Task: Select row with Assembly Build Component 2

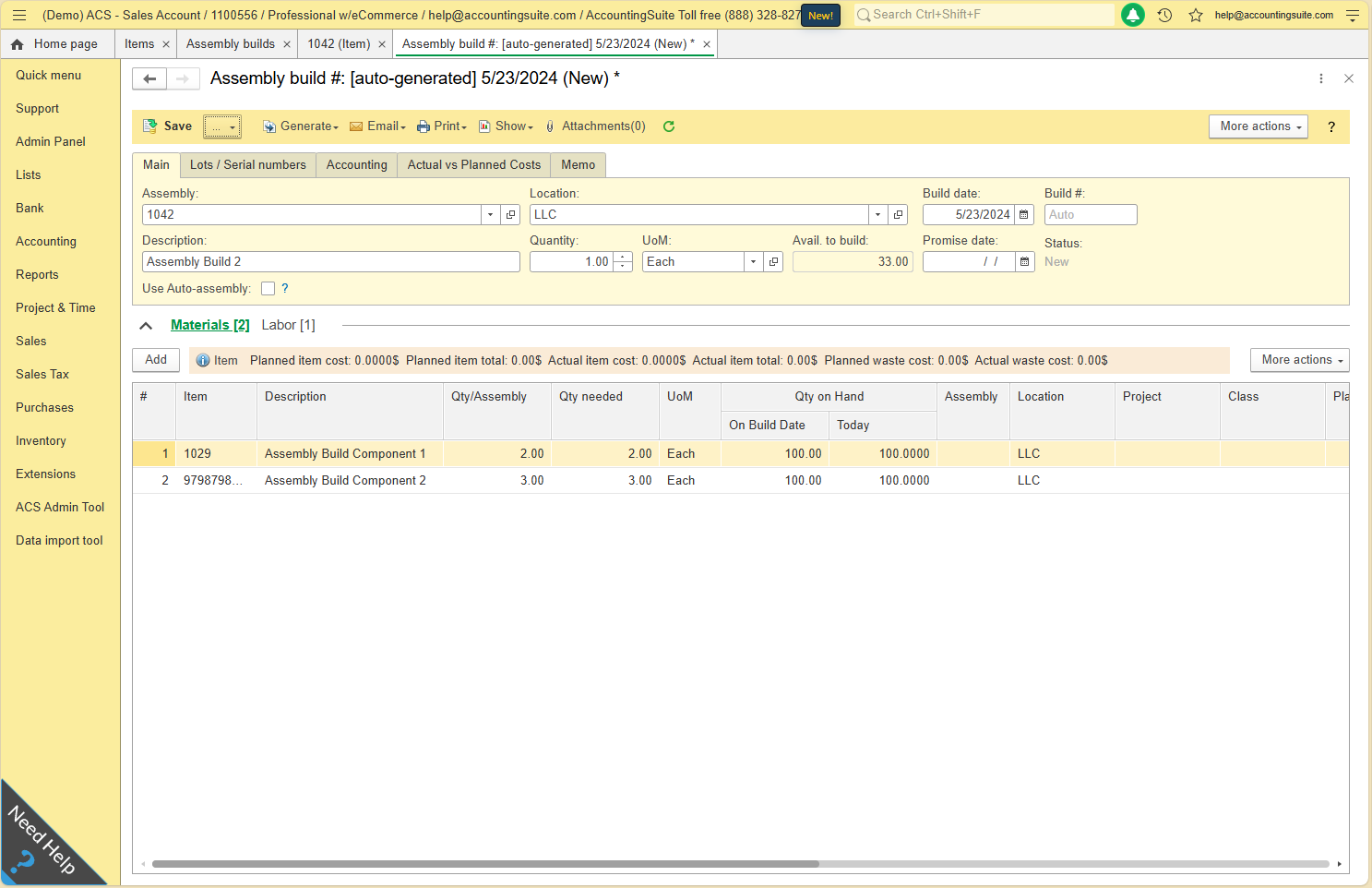Action: click(x=740, y=480)
